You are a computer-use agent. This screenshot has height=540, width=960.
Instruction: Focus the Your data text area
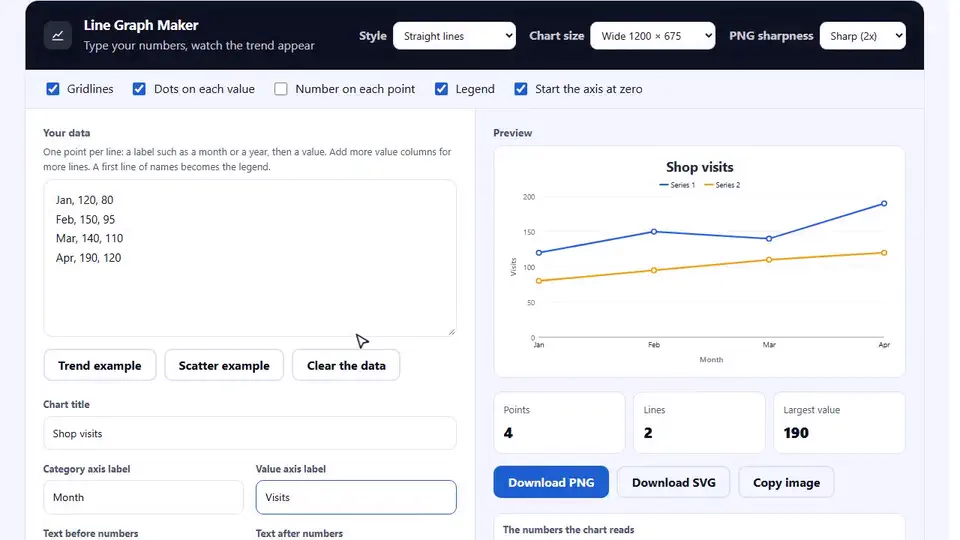pyautogui.click(x=250, y=258)
